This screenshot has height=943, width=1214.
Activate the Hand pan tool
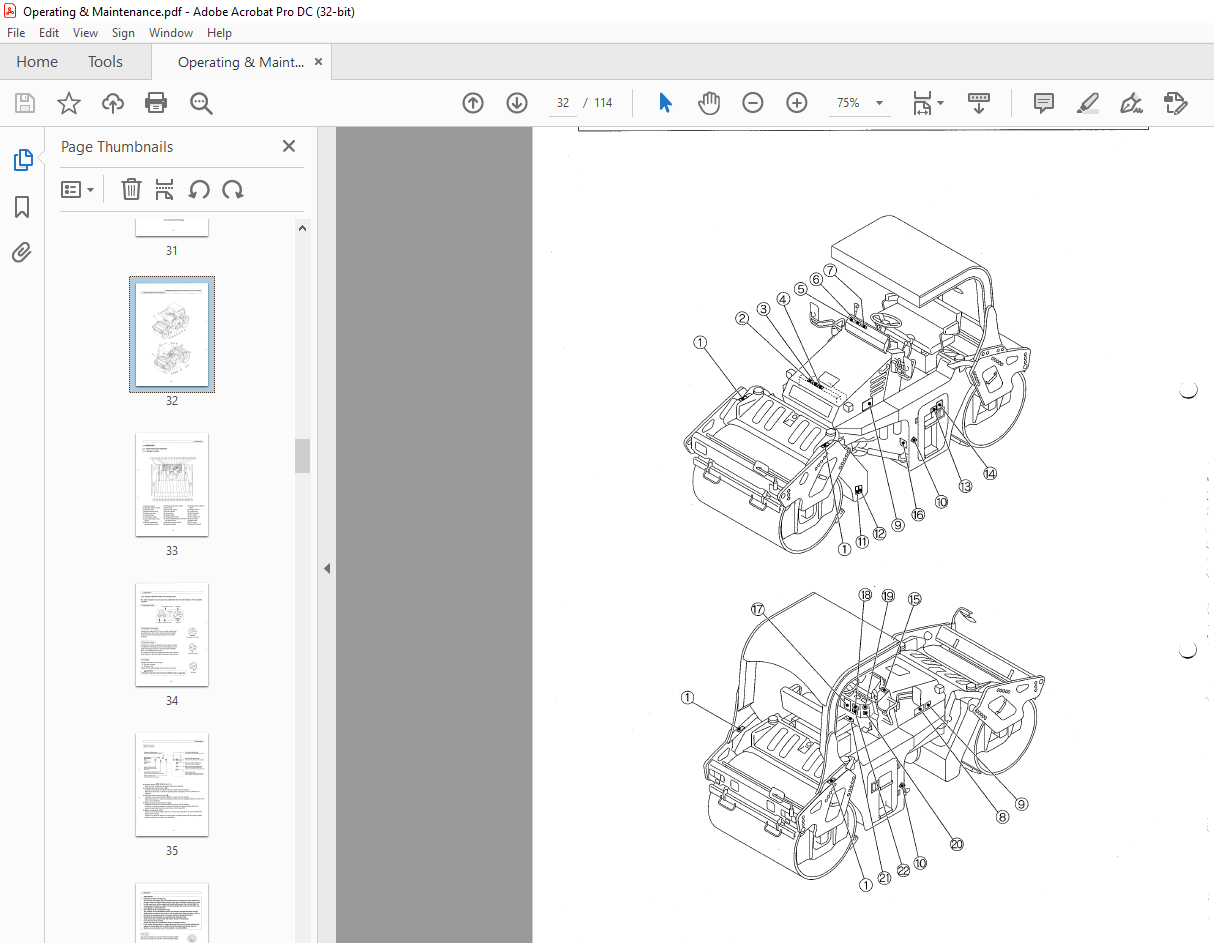point(709,103)
